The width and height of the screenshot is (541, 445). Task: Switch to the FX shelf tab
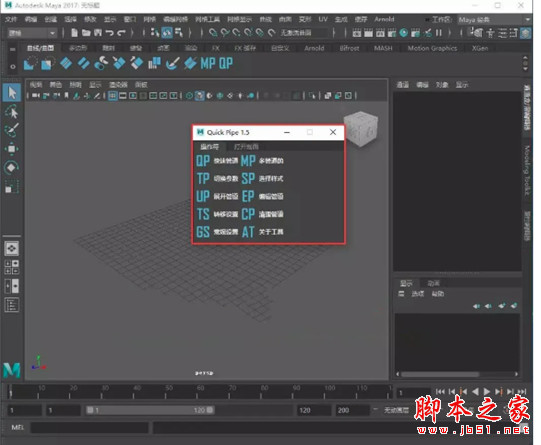point(216,48)
